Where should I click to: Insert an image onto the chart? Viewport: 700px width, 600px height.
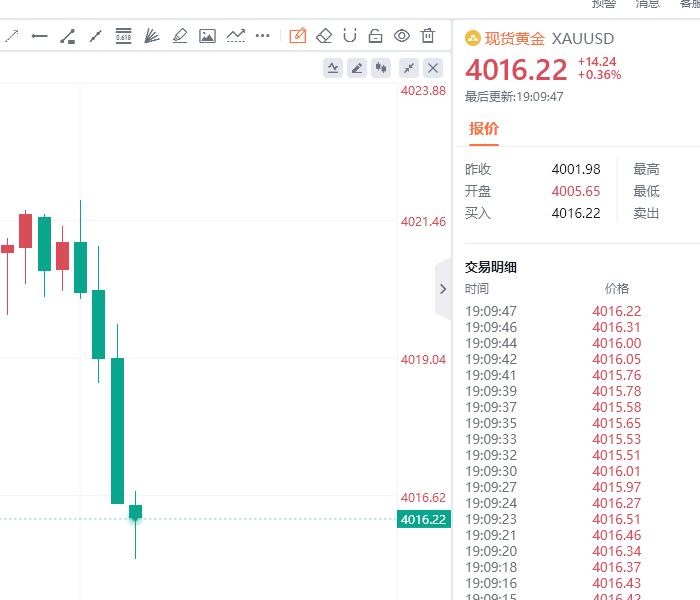pyautogui.click(x=208, y=36)
